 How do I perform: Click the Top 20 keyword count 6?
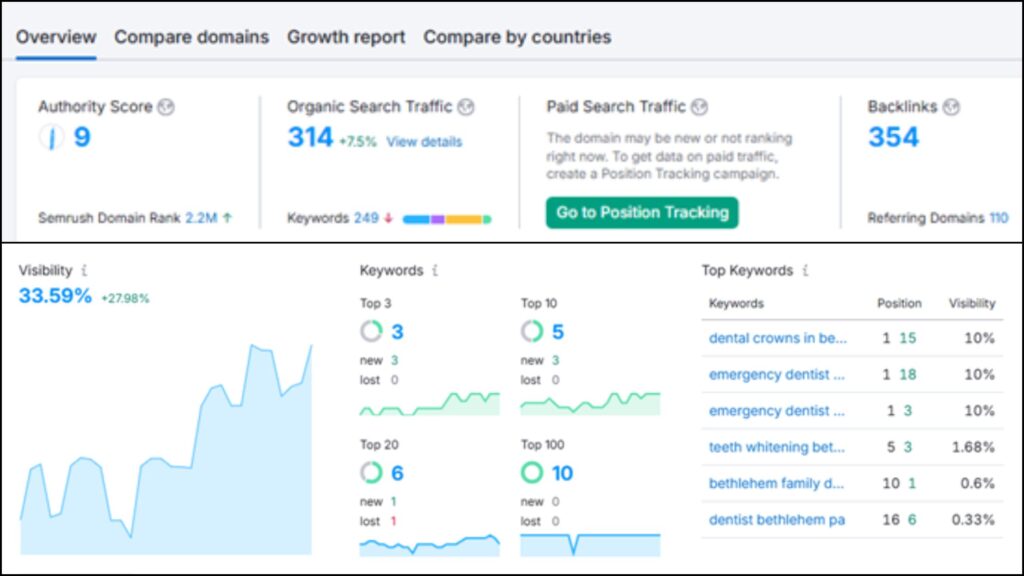click(x=397, y=473)
